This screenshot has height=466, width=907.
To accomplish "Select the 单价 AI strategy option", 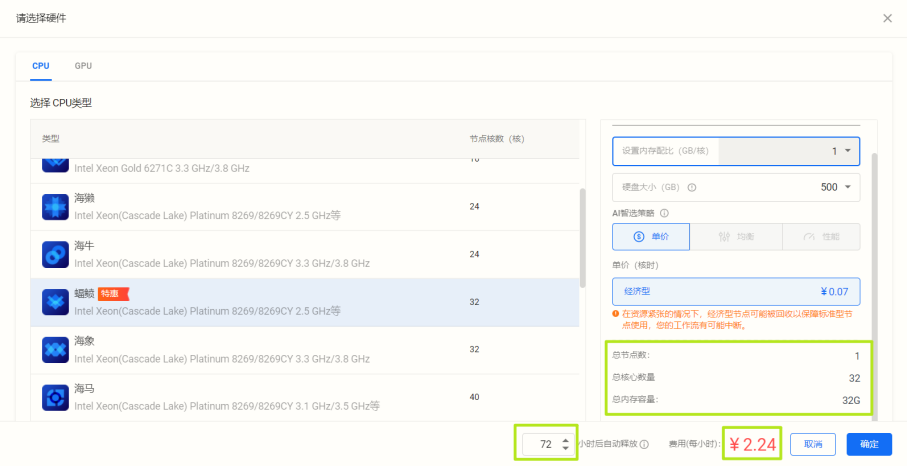I will click(651, 236).
